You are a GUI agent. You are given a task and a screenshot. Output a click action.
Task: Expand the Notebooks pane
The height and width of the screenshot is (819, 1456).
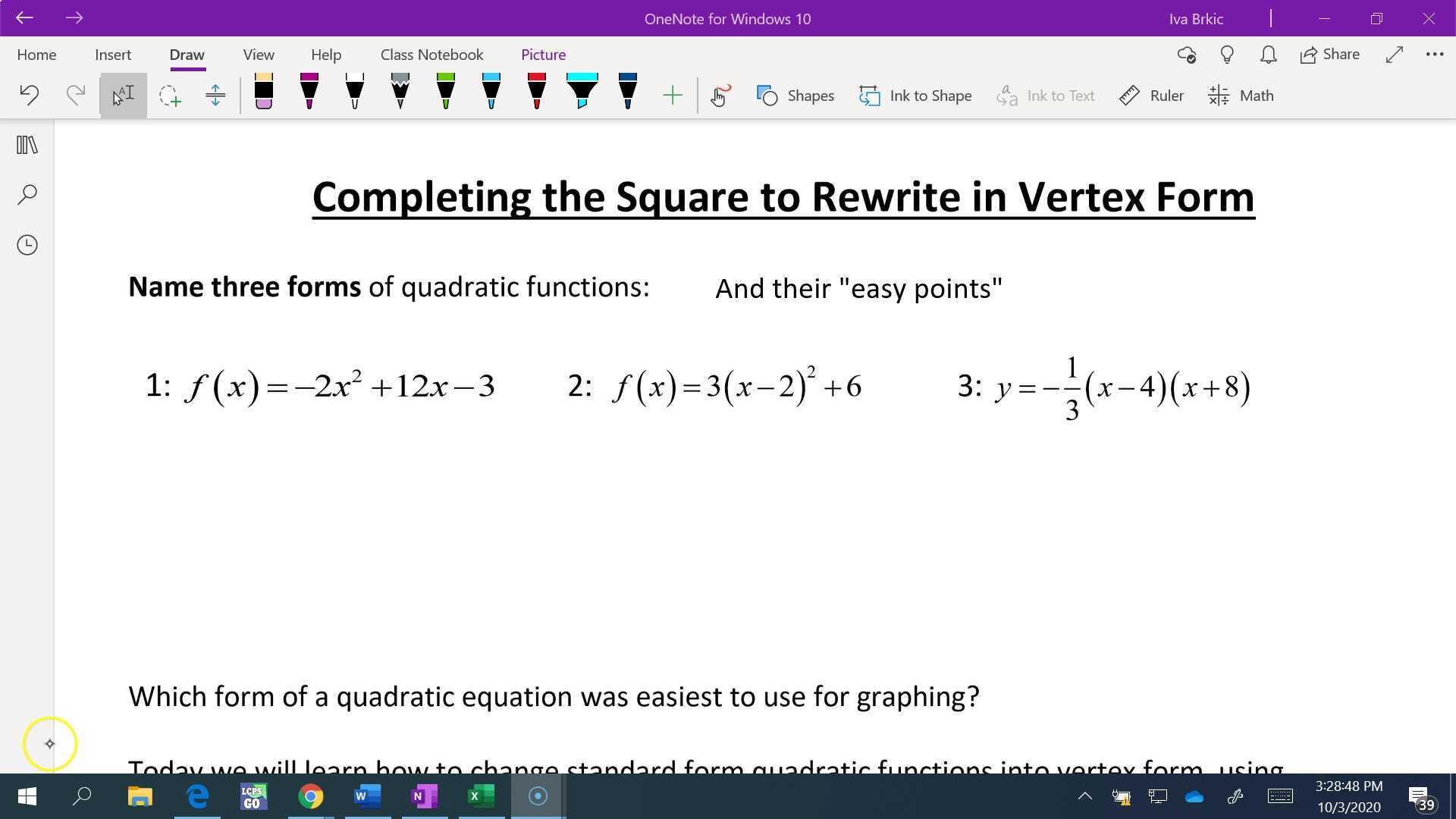coord(27,144)
